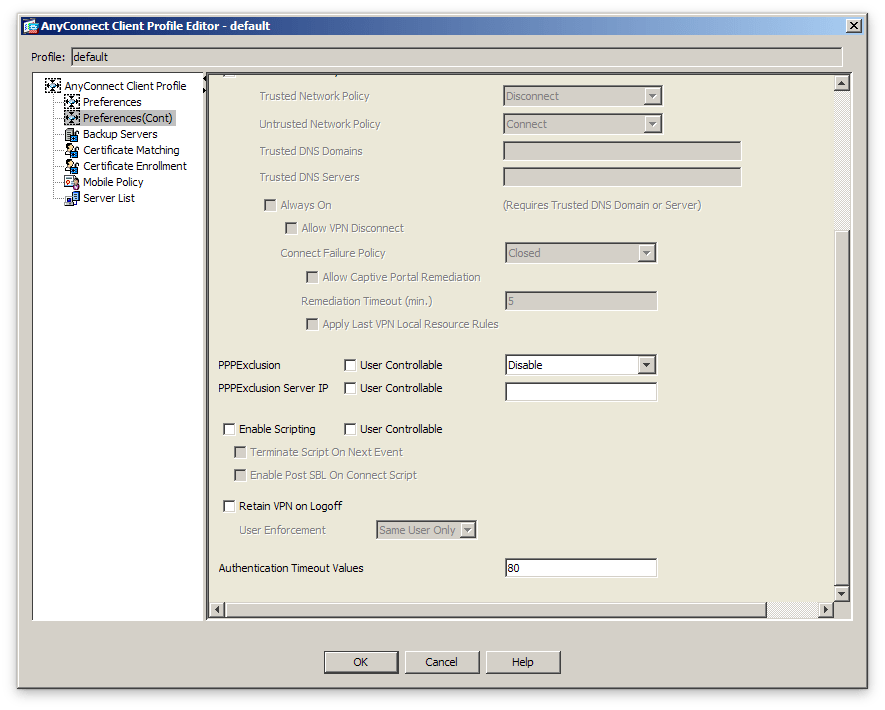
Task: Select the Preferences node icon in the sidebar
Action: point(73,101)
